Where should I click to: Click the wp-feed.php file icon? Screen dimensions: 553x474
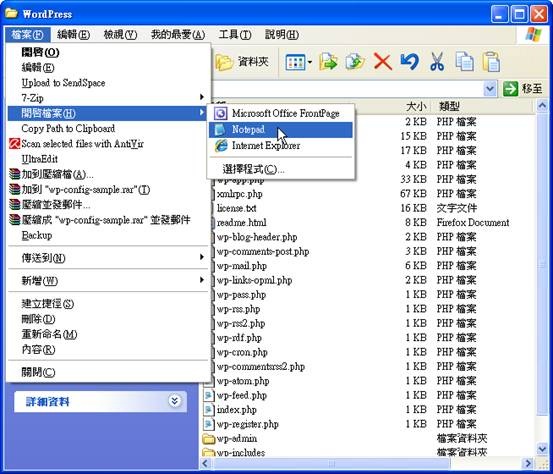click(x=208, y=395)
